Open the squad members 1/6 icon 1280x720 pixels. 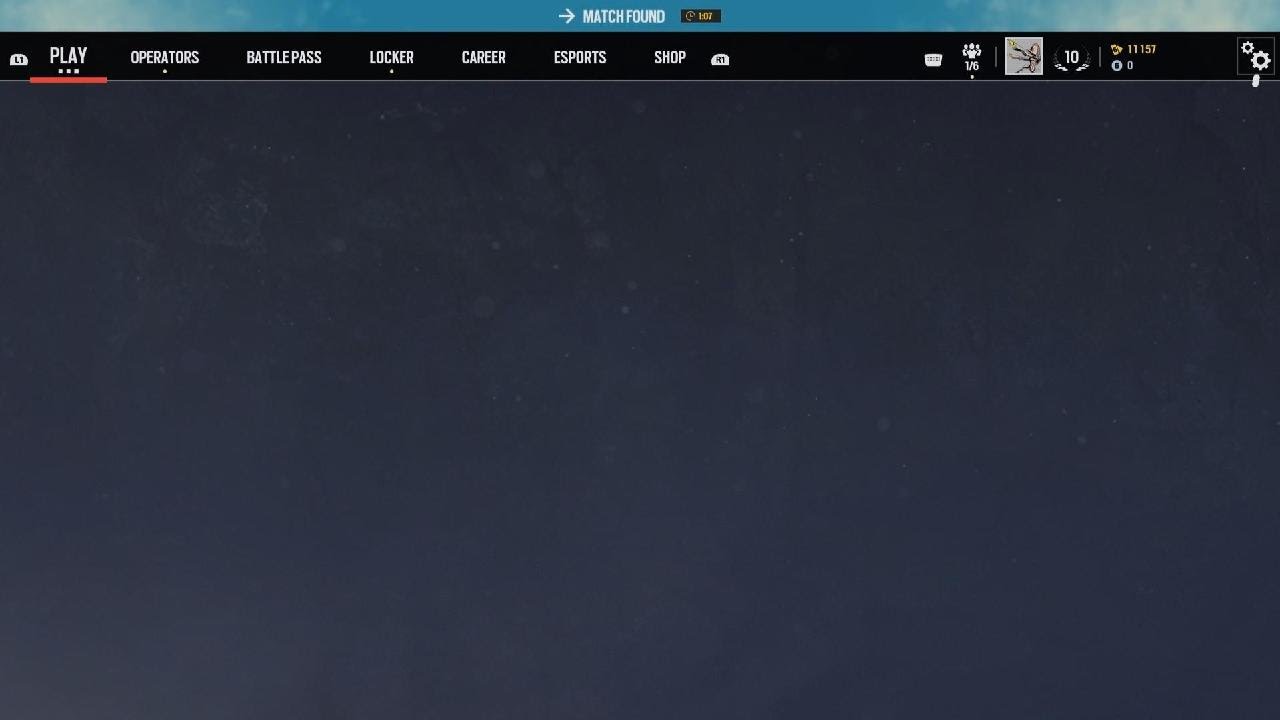point(971,58)
